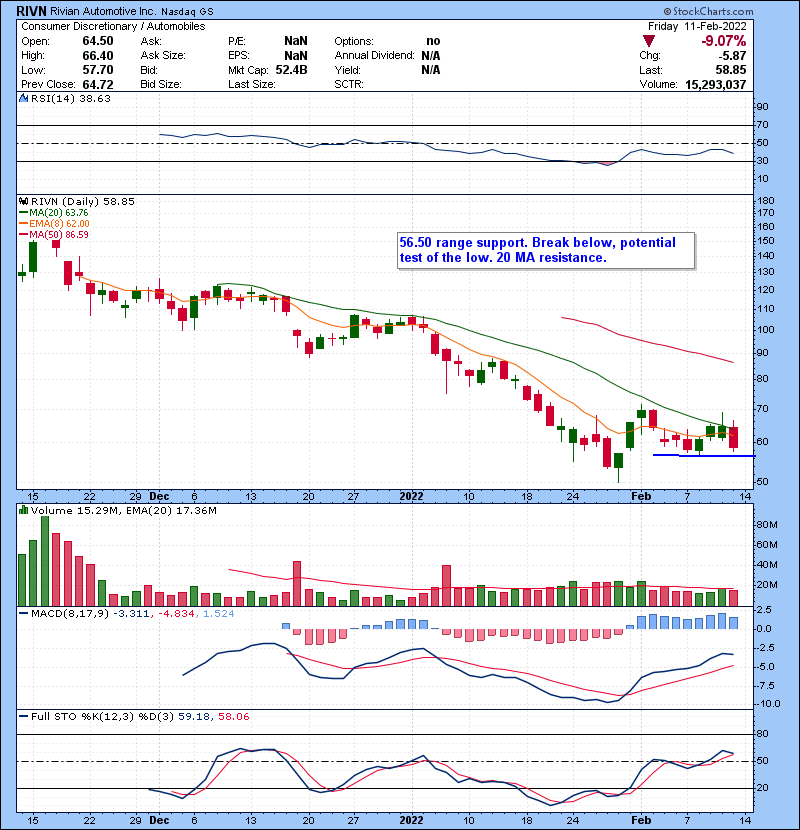
Task: Click Consumer Discretionary / Automobiles sector text
Action: 113,26
